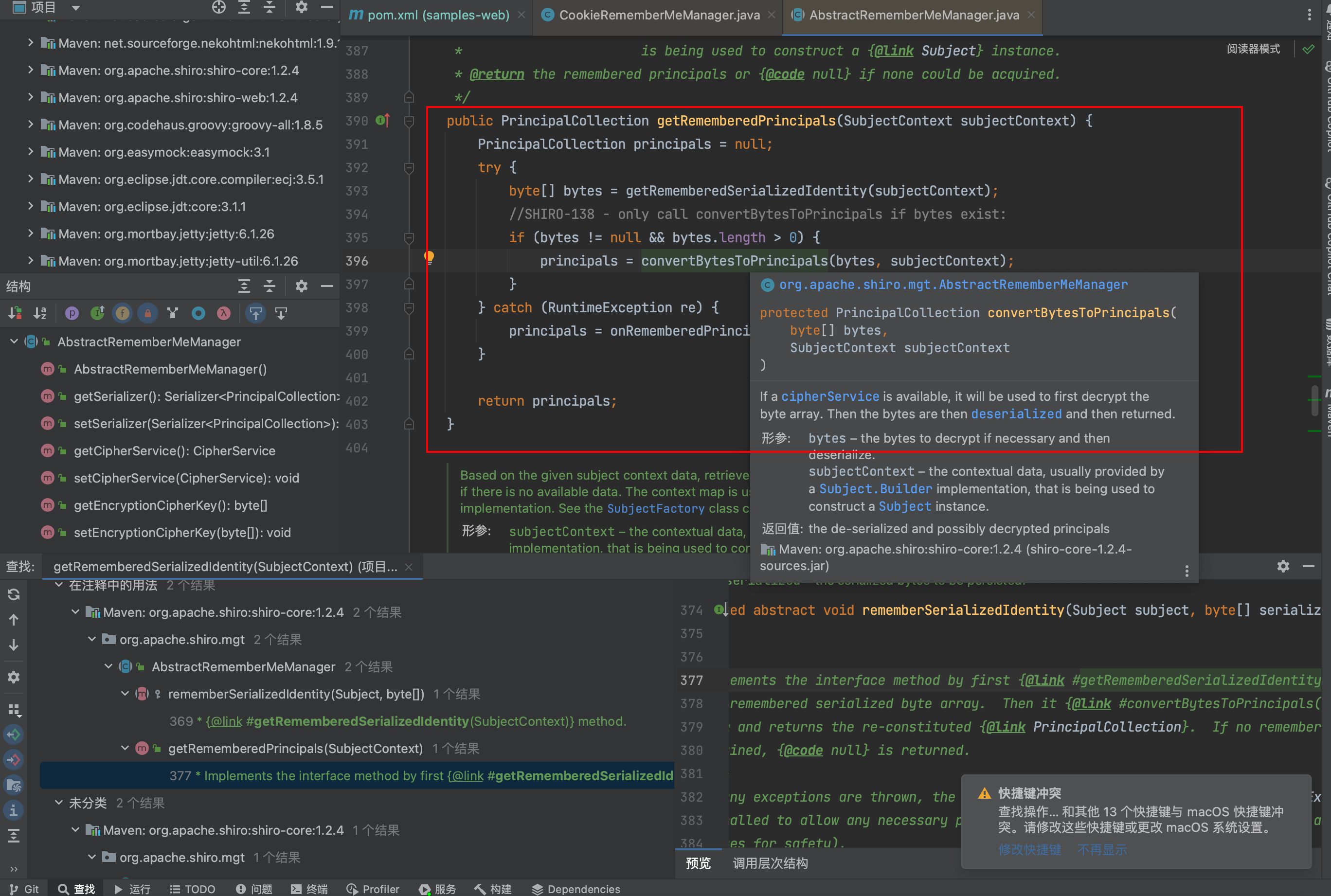1331x896 pixels.
Task: Collapse all nodes in Structure panel
Action: (270, 286)
